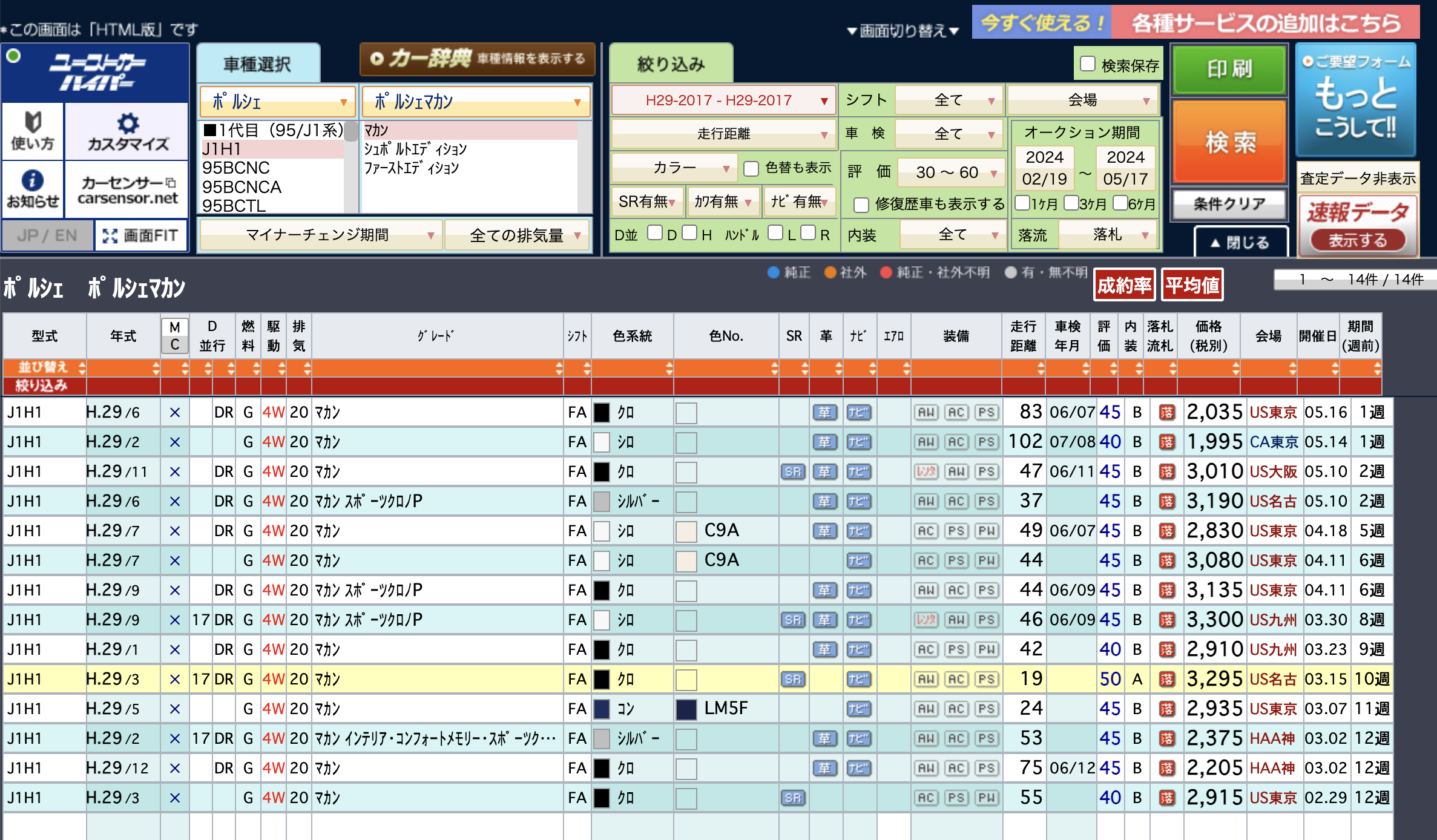Select 95BCNC in the model type list
1437x840 pixels.
(236, 168)
